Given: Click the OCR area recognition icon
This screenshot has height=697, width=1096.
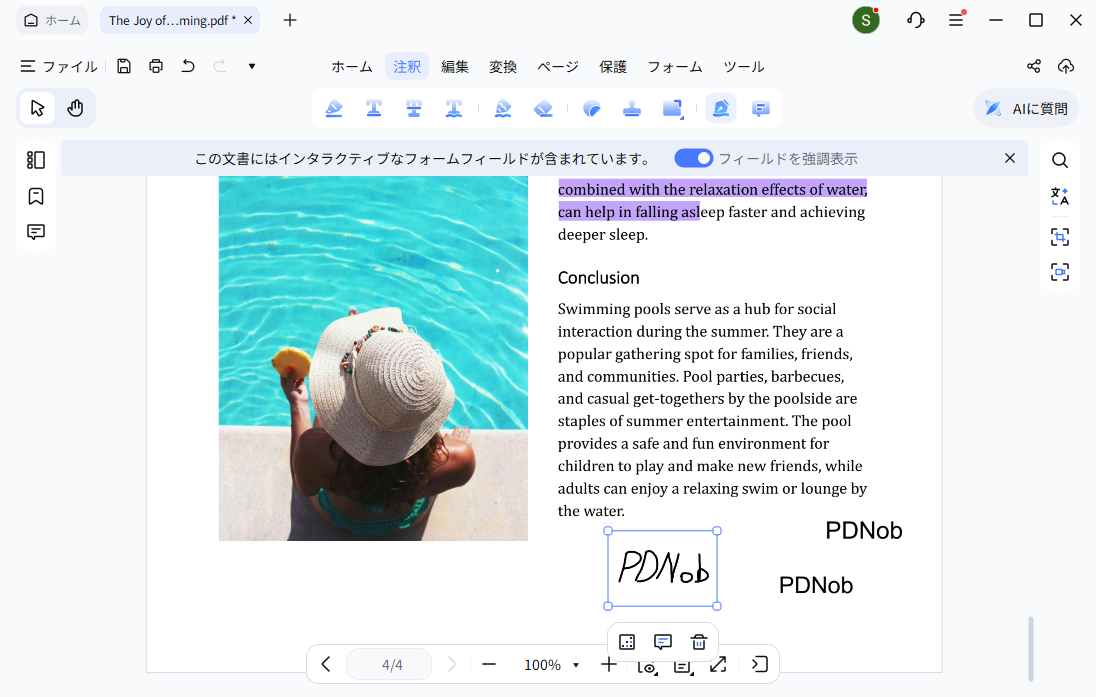Looking at the screenshot, I should click(x=1060, y=237).
